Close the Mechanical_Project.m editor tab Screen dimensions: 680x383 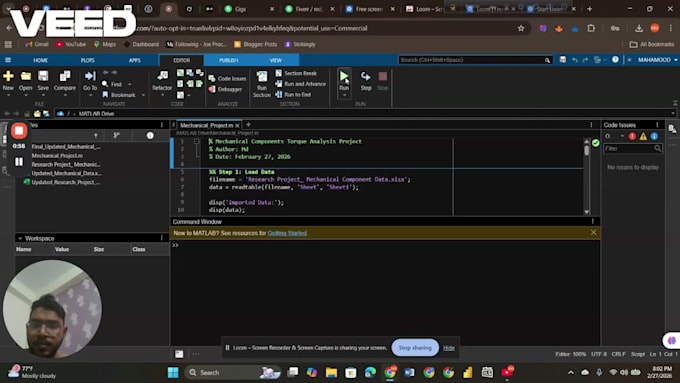point(237,125)
